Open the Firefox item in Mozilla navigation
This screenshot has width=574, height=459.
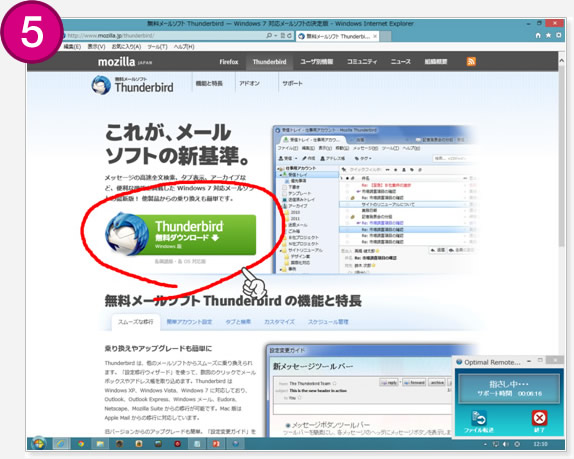coord(229,62)
